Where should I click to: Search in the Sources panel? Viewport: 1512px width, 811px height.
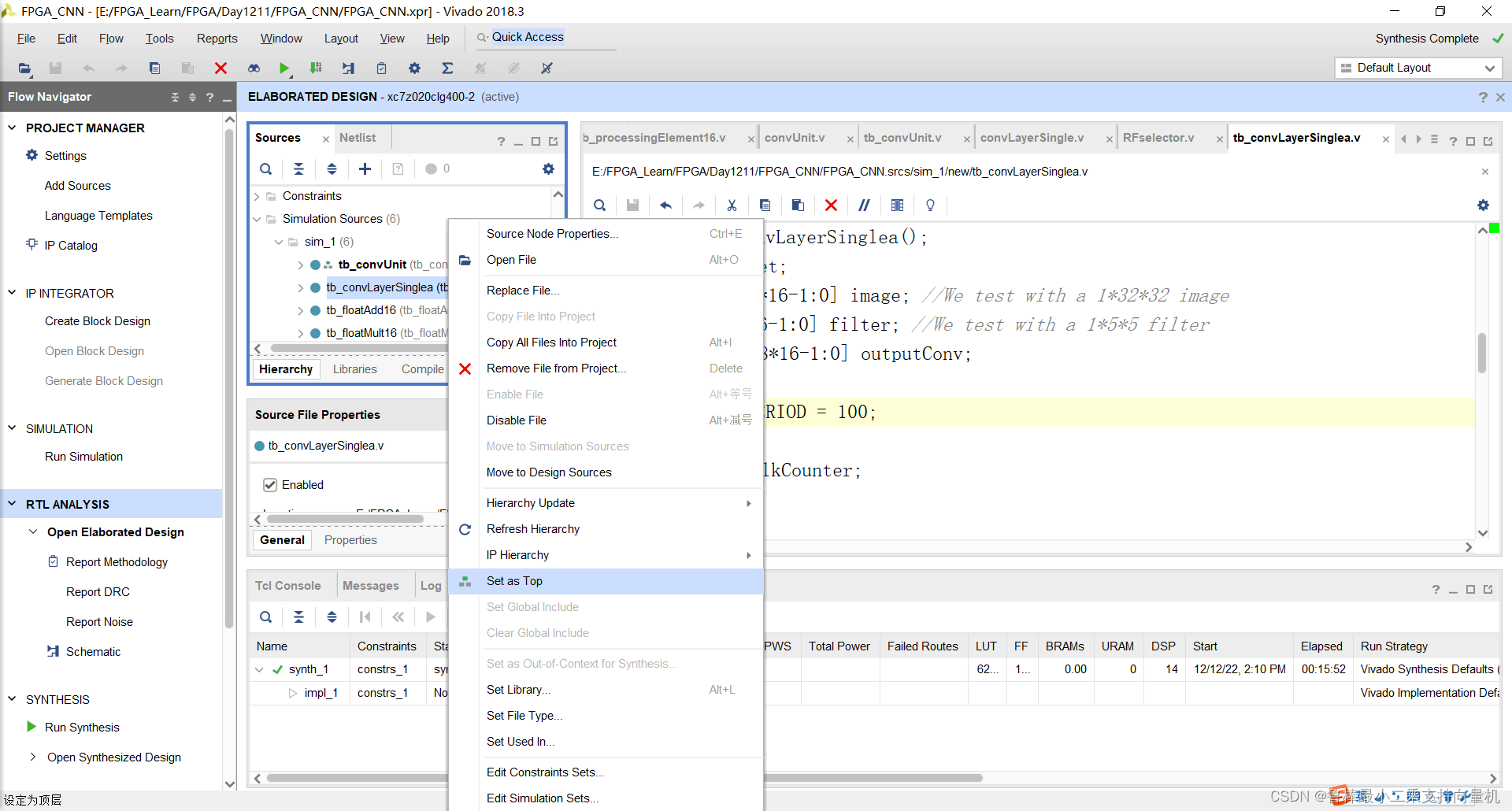coord(266,168)
